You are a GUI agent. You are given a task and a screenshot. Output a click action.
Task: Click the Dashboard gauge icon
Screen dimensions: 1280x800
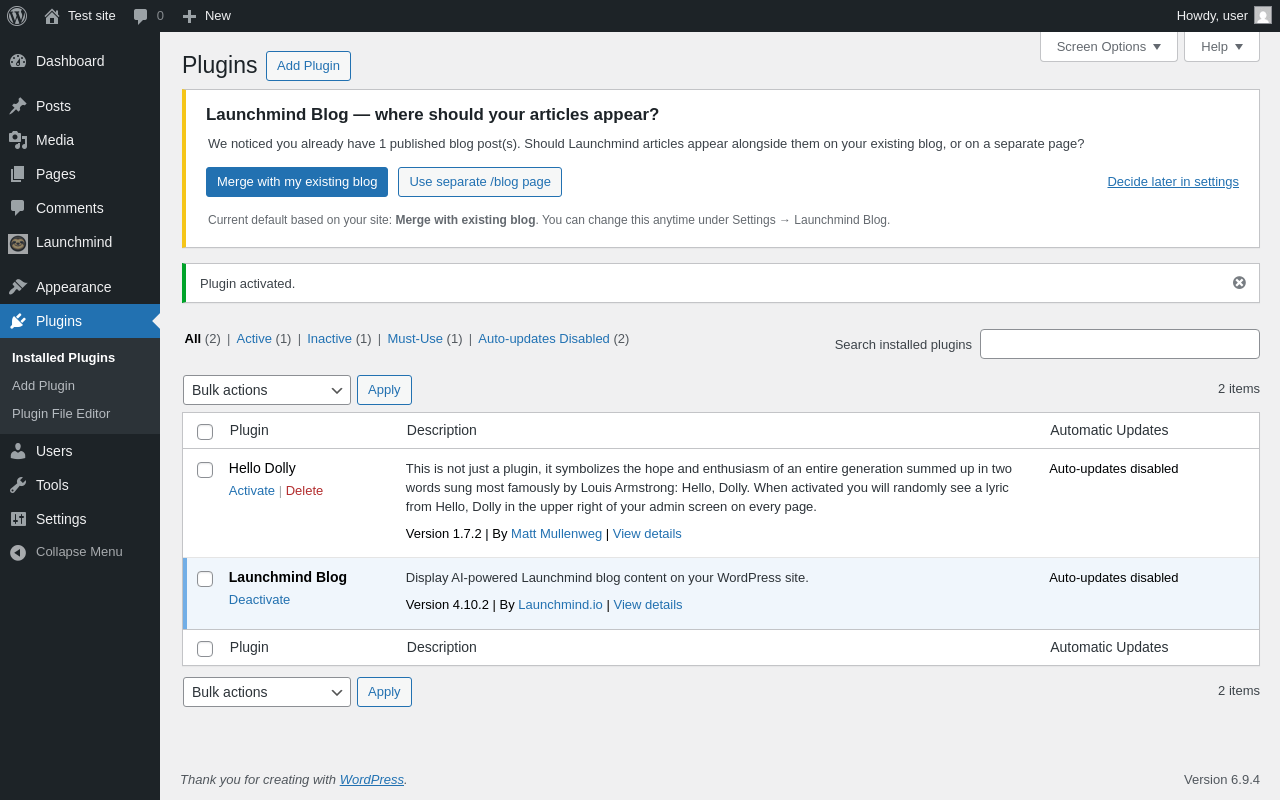pyautogui.click(x=18, y=61)
